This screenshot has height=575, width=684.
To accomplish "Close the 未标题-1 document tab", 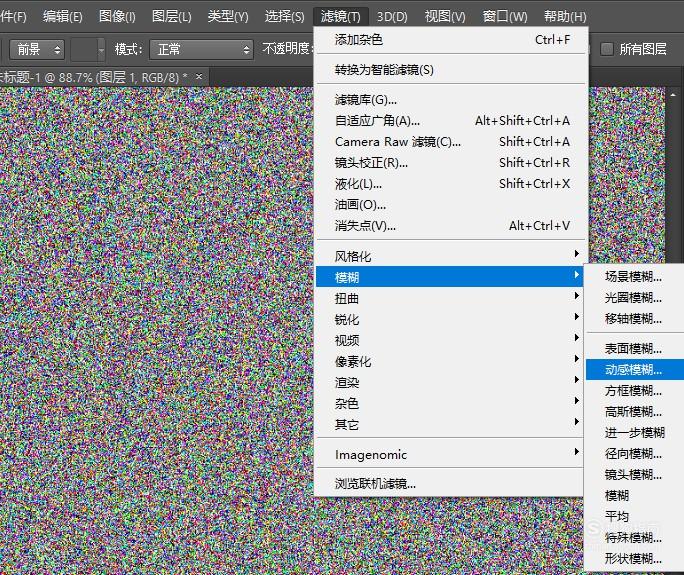I will click(x=199, y=76).
